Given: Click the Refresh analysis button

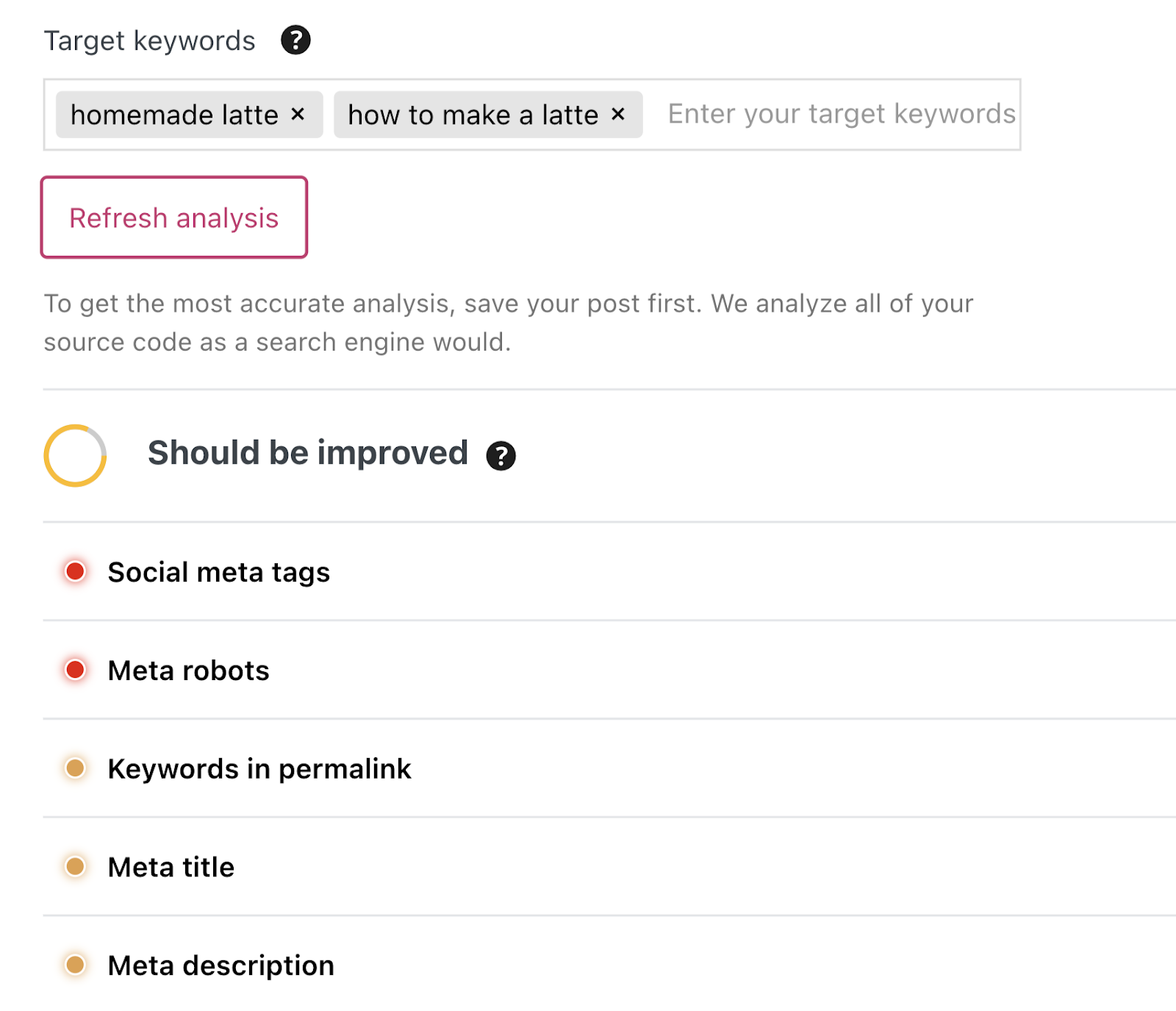Looking at the screenshot, I should point(173,217).
